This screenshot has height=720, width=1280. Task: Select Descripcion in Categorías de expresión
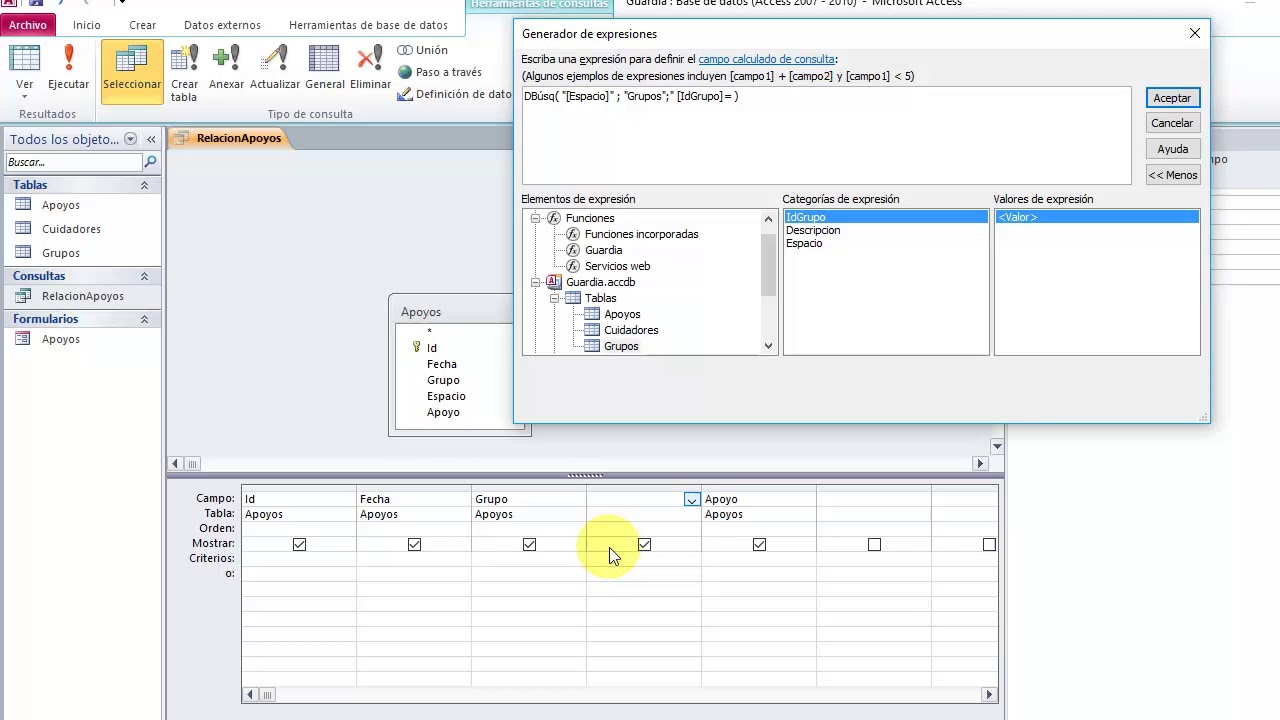(813, 230)
